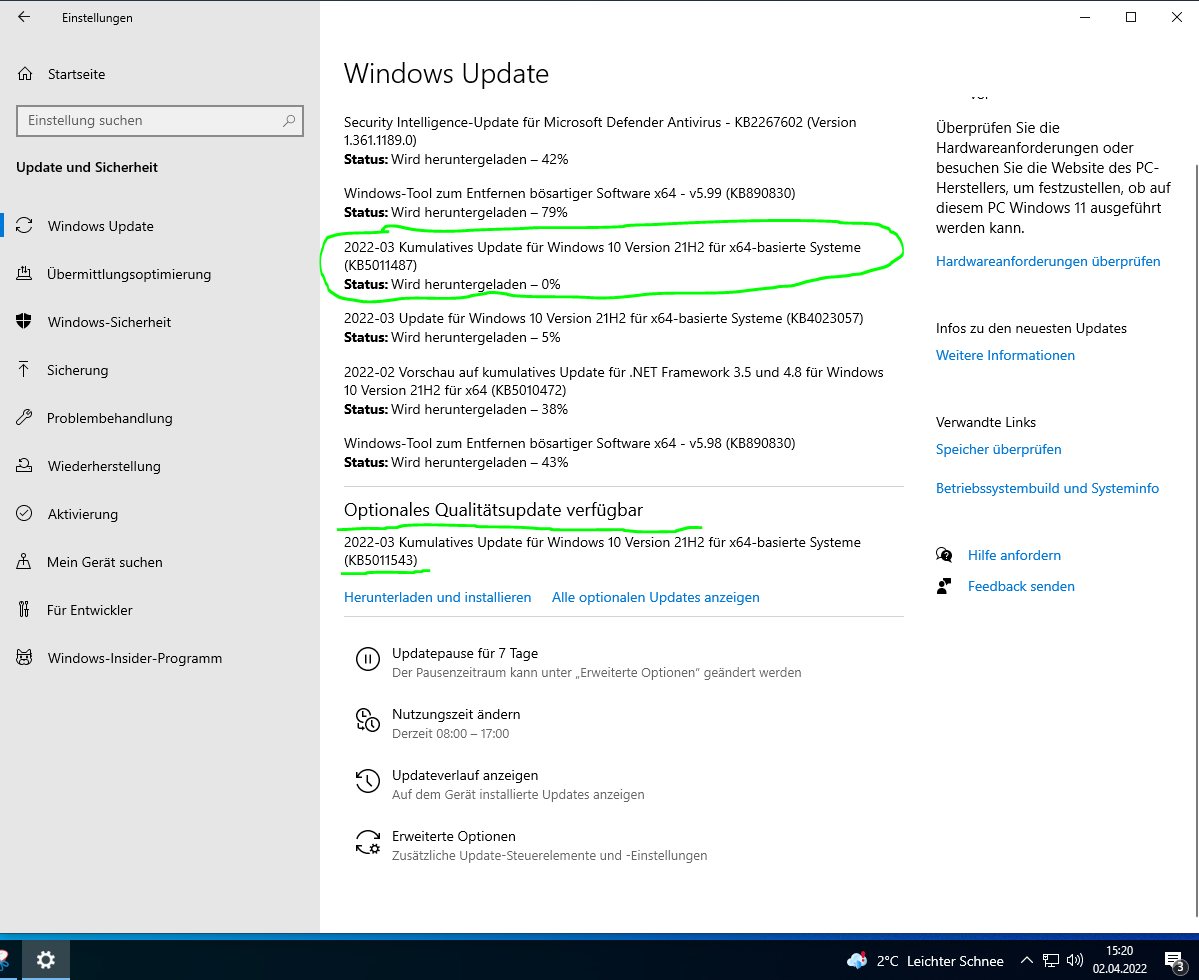Click the right-side vertical scrollbar
The height and width of the screenshot is (980, 1199).
tap(1196, 539)
